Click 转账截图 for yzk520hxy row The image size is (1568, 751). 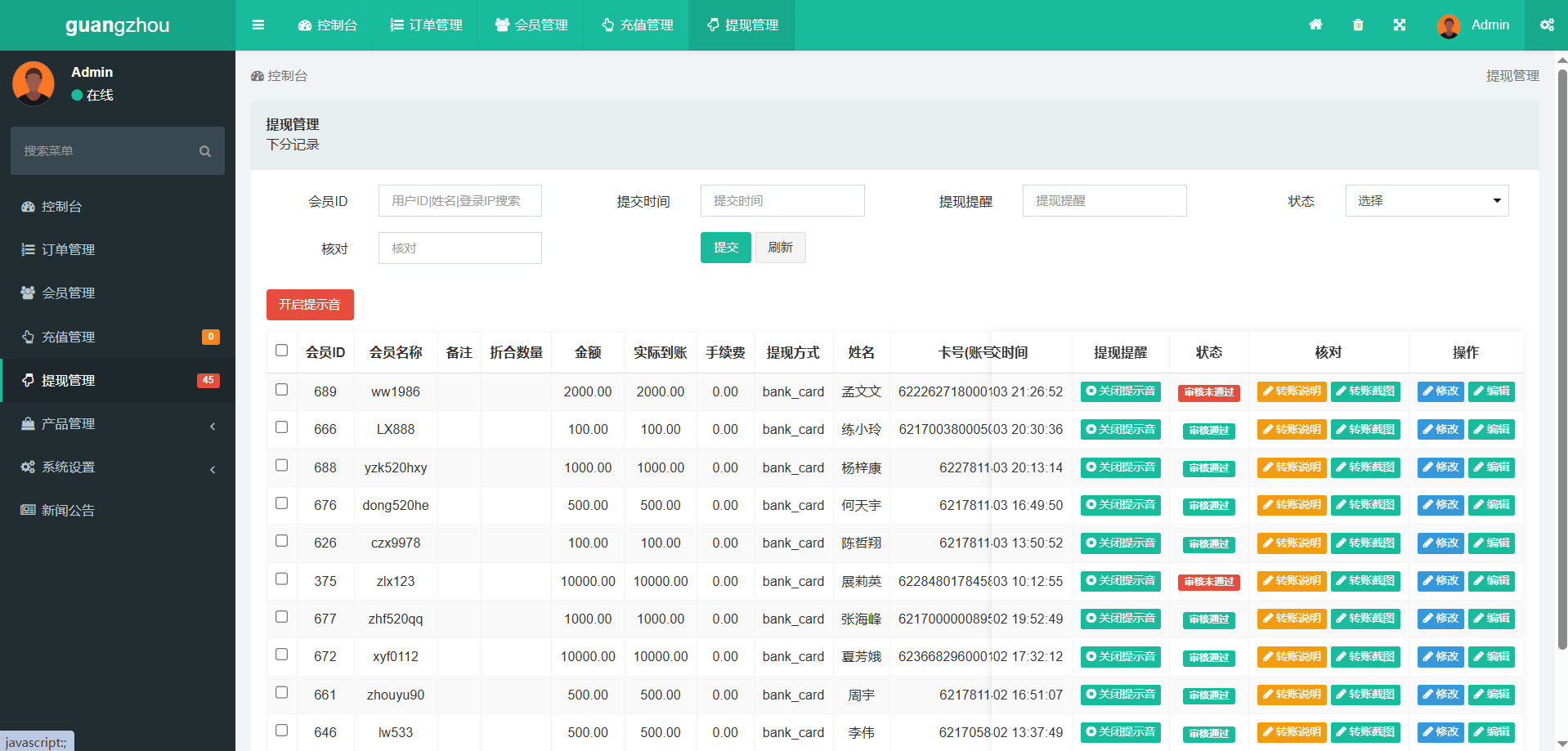pyautogui.click(x=1365, y=467)
